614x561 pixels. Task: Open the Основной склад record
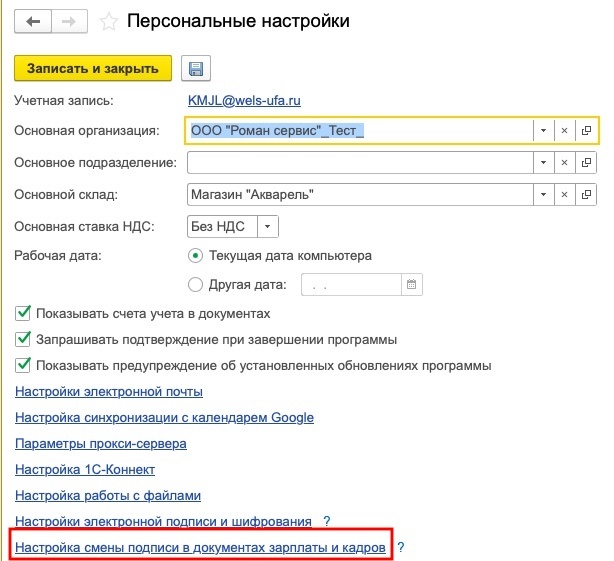pos(586,195)
